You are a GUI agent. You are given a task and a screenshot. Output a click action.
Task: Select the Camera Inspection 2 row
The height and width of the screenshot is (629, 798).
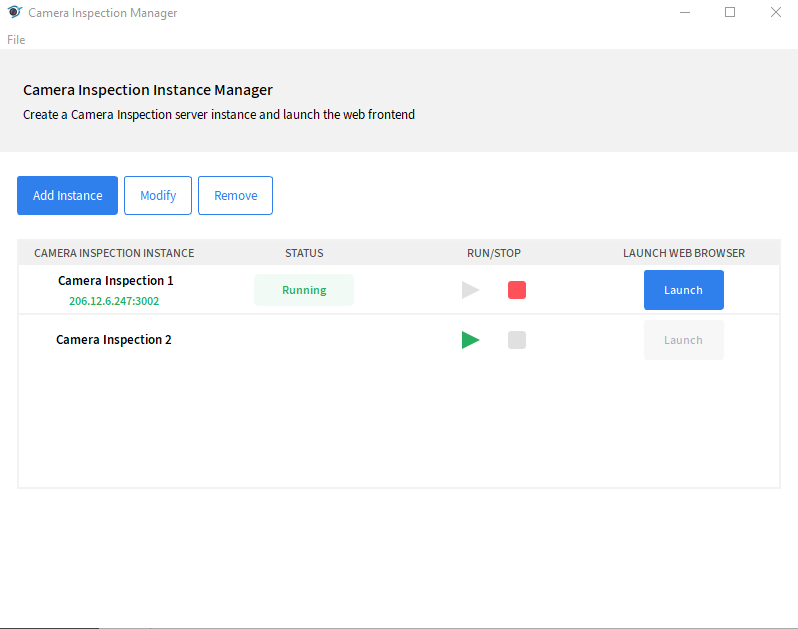399,340
